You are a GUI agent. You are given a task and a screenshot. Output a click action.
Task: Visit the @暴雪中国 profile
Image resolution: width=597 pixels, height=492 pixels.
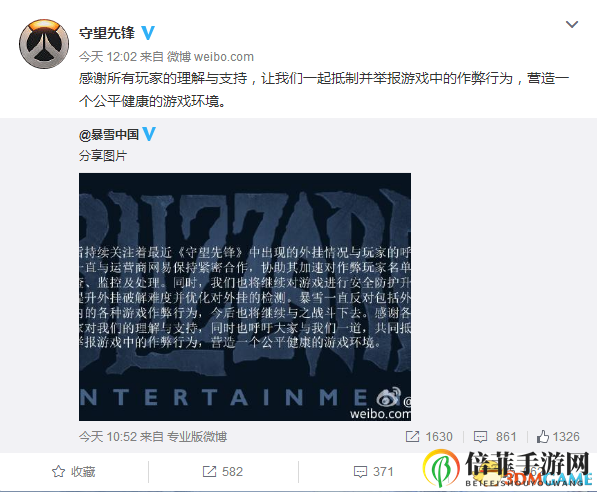pyautogui.click(x=109, y=134)
